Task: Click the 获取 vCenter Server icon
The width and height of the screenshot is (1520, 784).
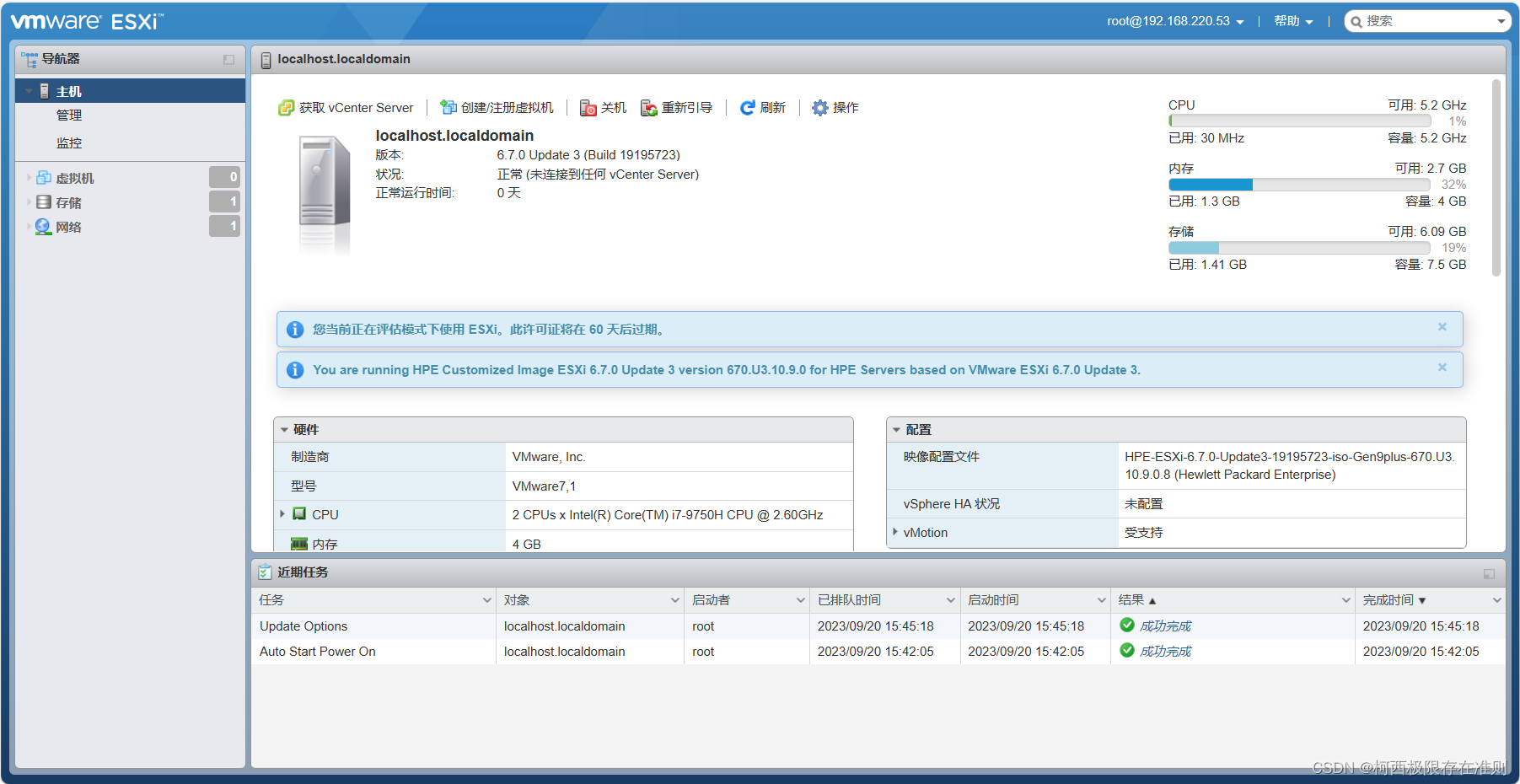Action: [x=285, y=107]
